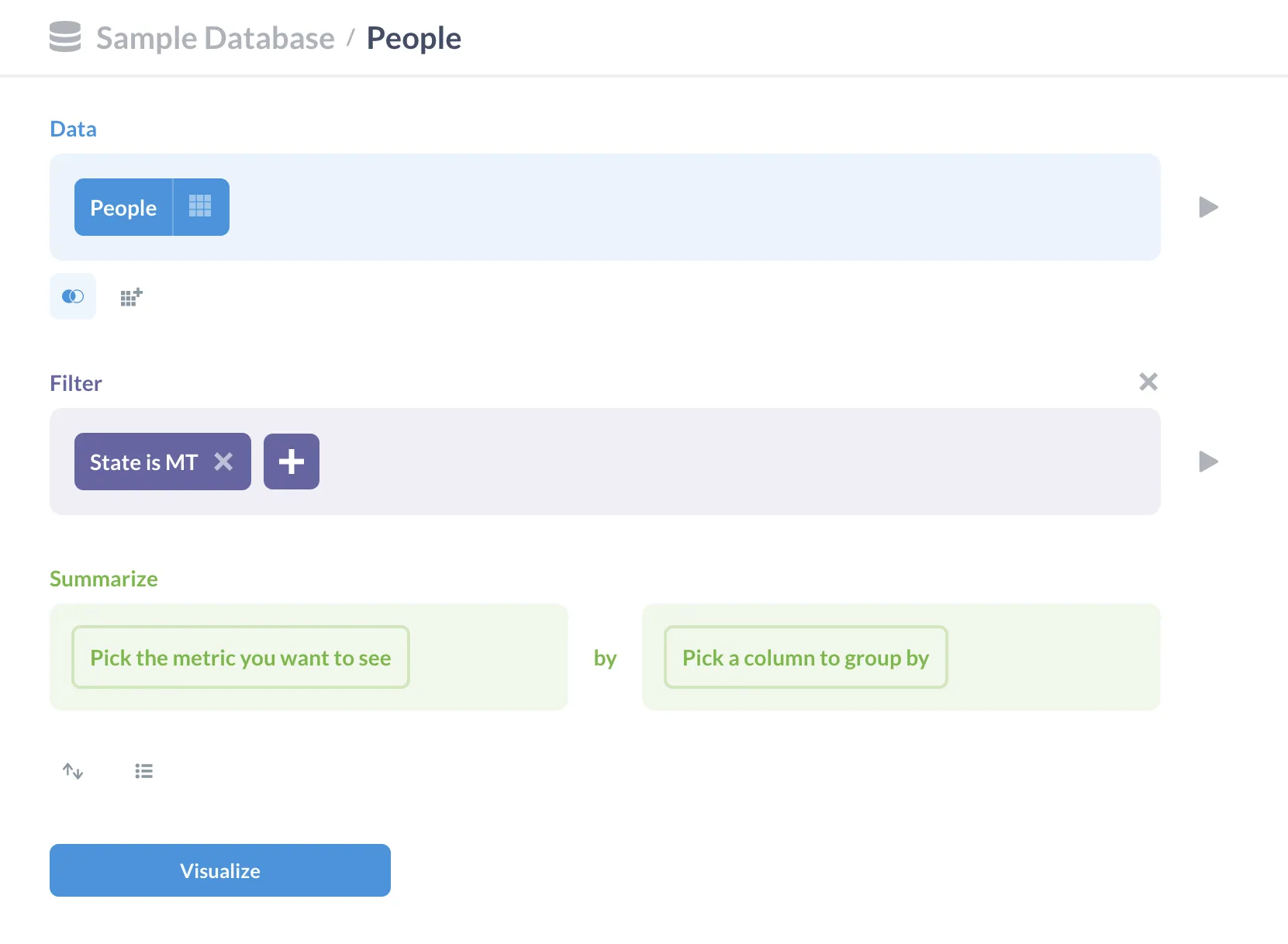1288x944 pixels.
Task: Open the metric picker in Summarize
Action: [x=240, y=657]
